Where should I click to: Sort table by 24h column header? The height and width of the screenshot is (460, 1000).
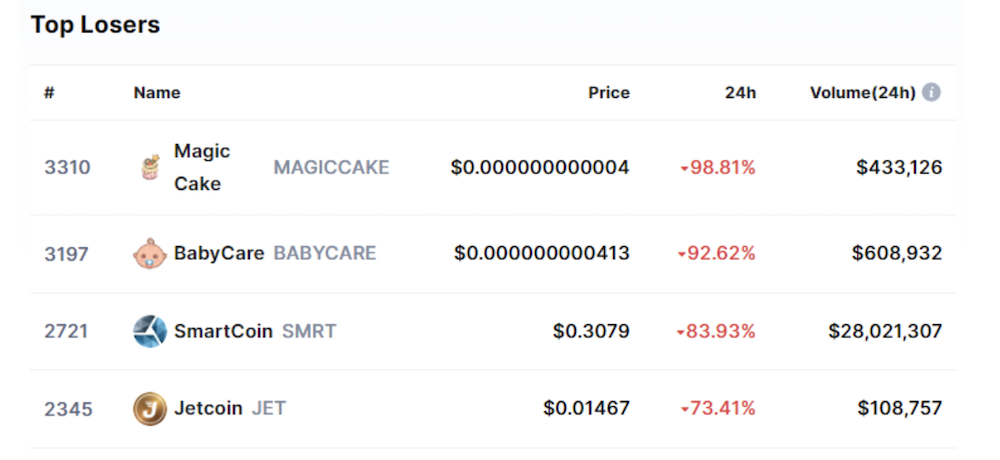click(x=740, y=93)
